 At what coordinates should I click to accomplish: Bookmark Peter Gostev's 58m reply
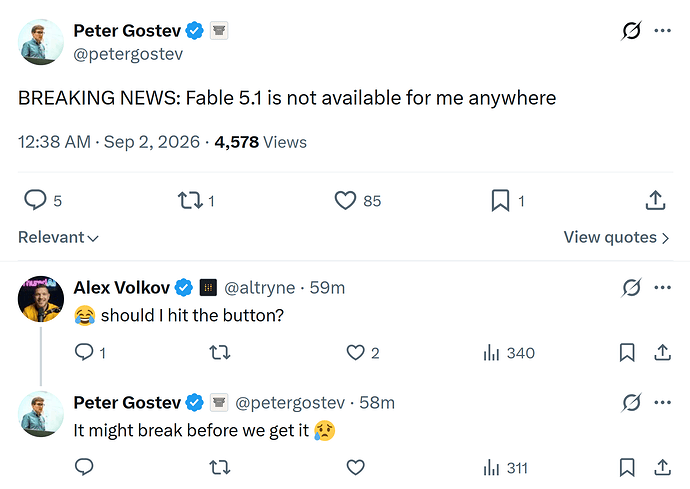click(627, 467)
